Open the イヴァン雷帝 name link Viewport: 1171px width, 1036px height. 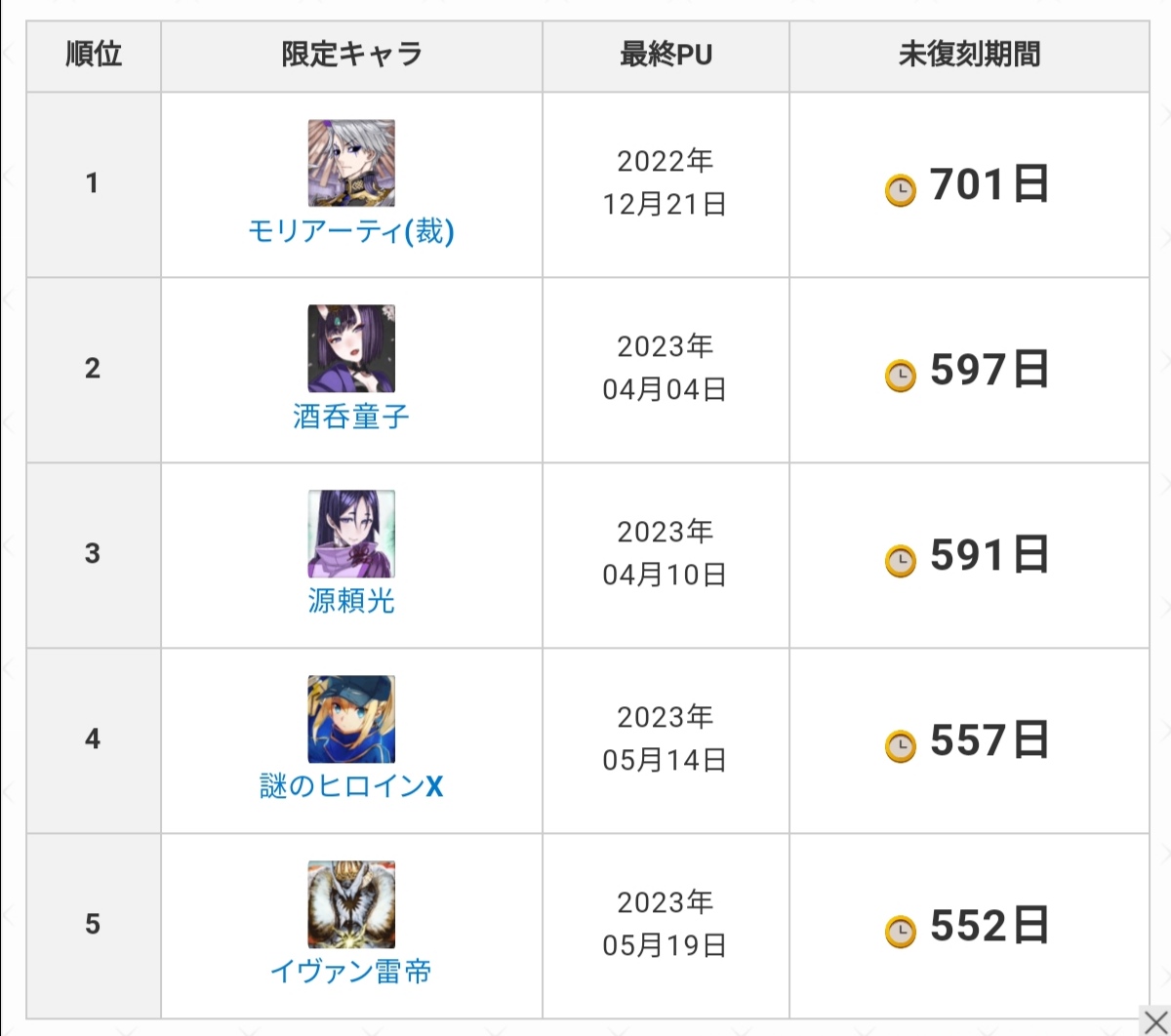(351, 972)
